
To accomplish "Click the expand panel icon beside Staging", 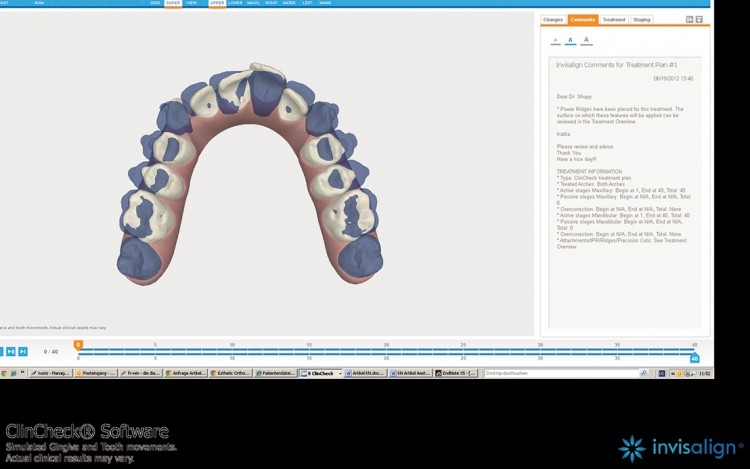I will point(689,20).
